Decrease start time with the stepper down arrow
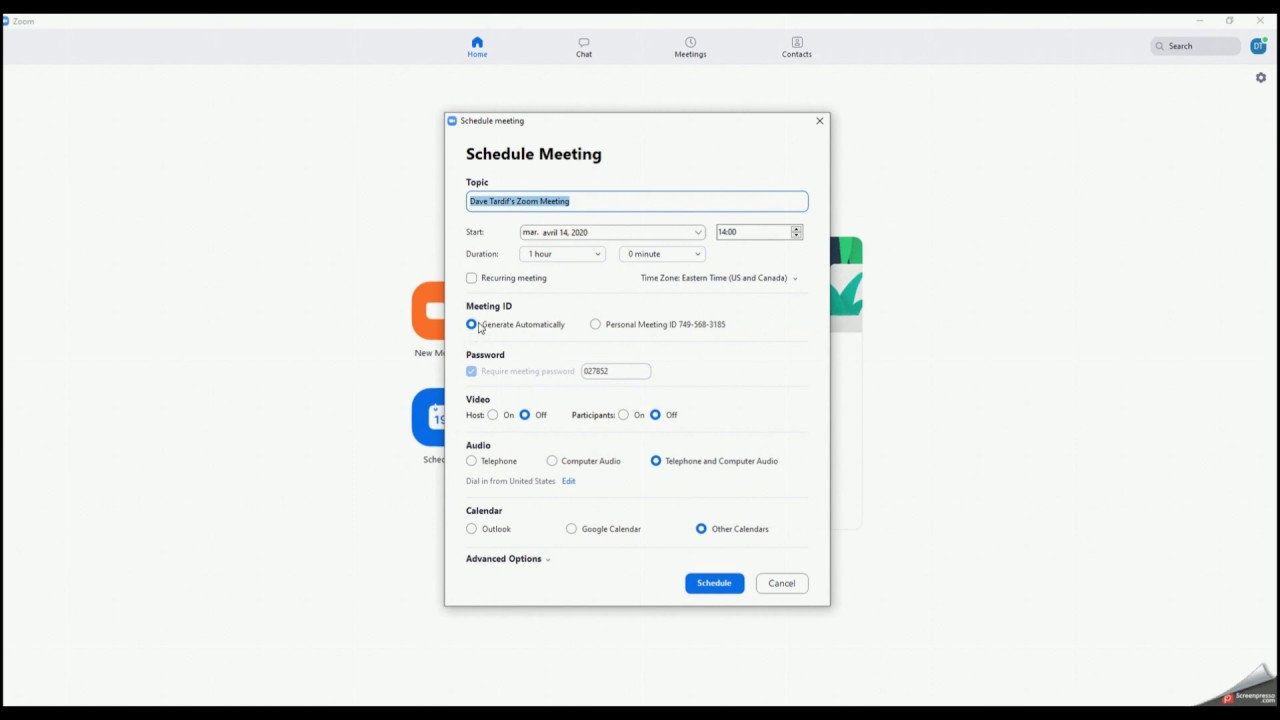 coord(796,236)
